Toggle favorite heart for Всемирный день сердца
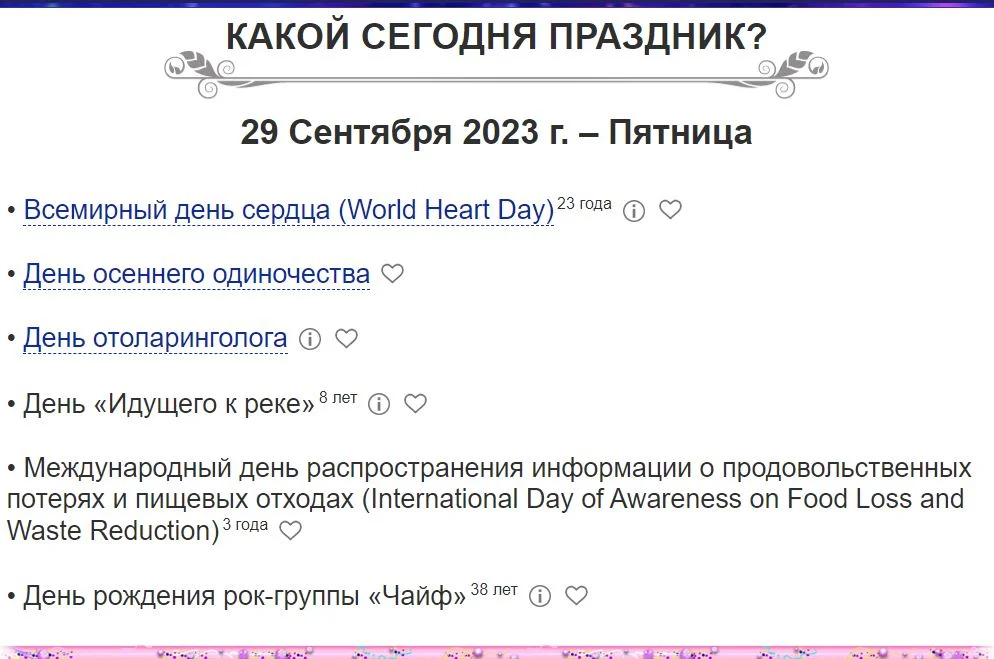This screenshot has height=659, width=994. (671, 210)
